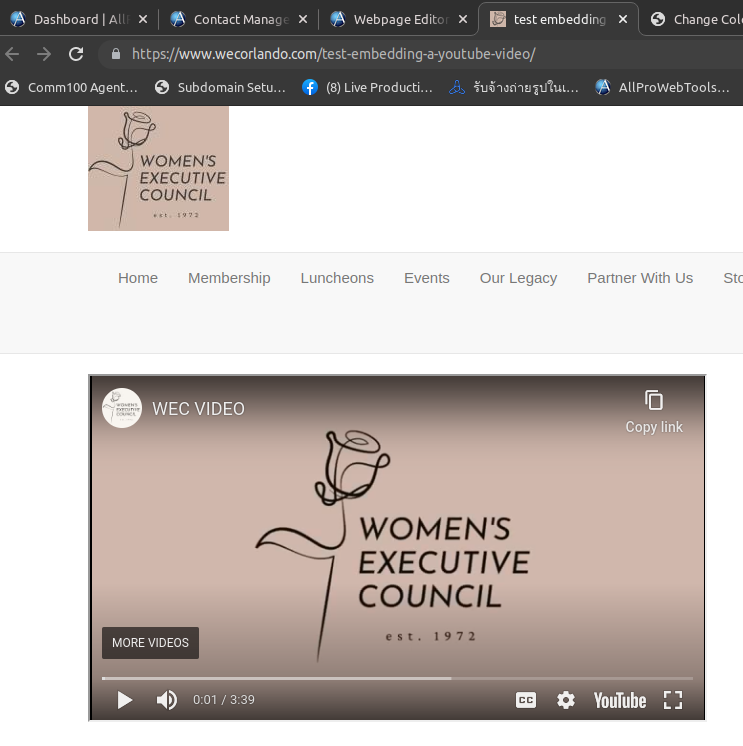This screenshot has width=743, height=746.
Task: Go back in browser history
Action: click(x=12, y=54)
